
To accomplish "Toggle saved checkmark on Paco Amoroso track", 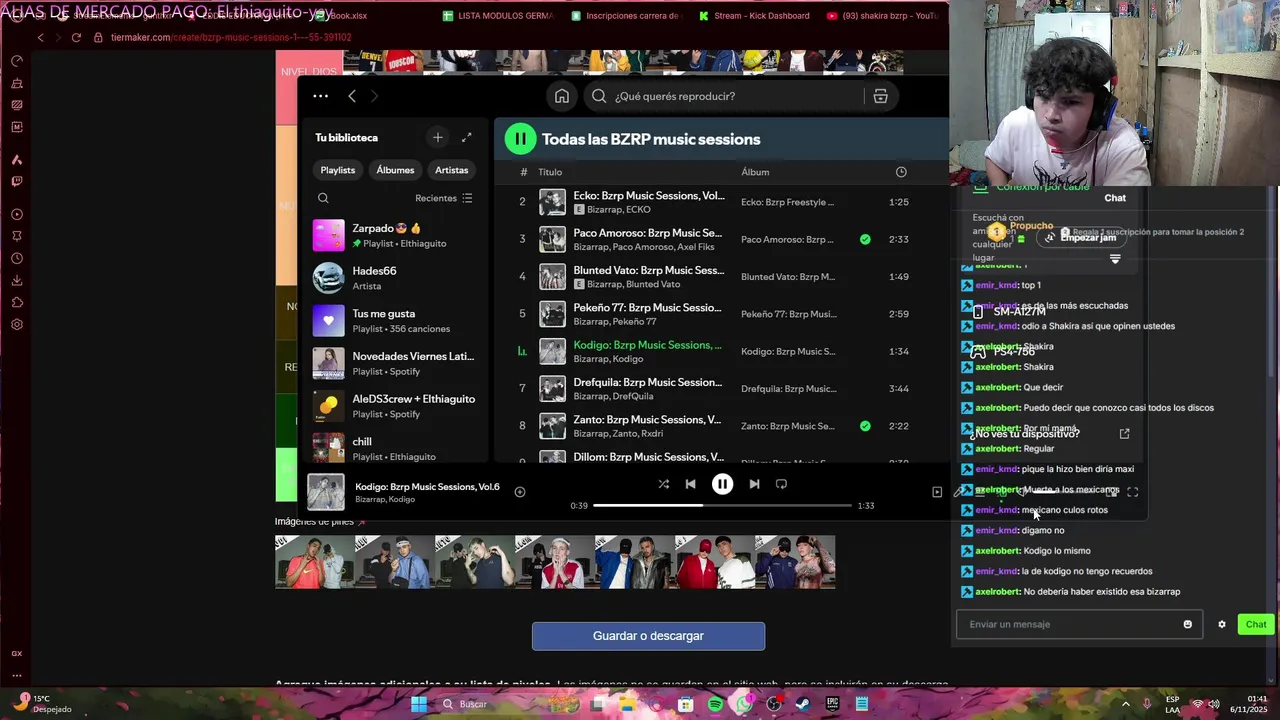I will pyautogui.click(x=865, y=239).
